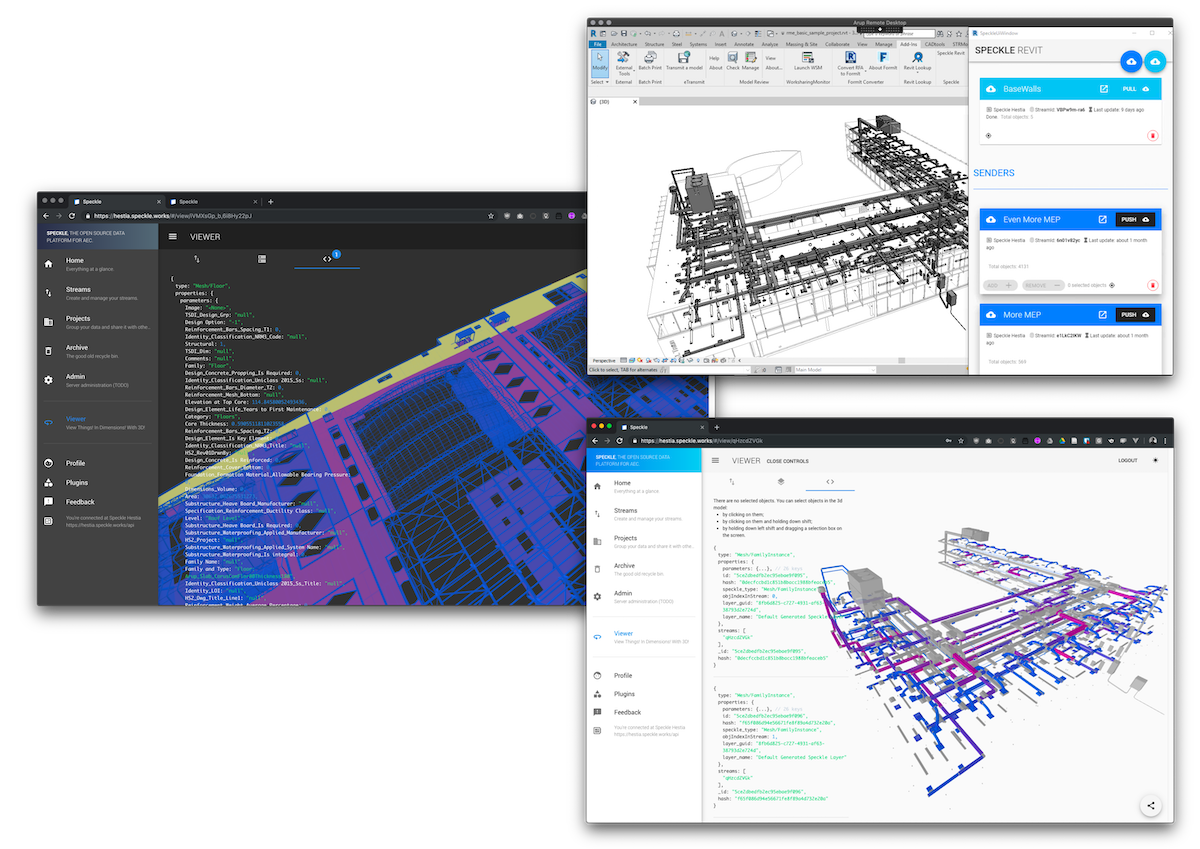Click CLOSE CONTROLS in light Speckle viewer
Viewport: 1200px width, 849px height.
787,461
